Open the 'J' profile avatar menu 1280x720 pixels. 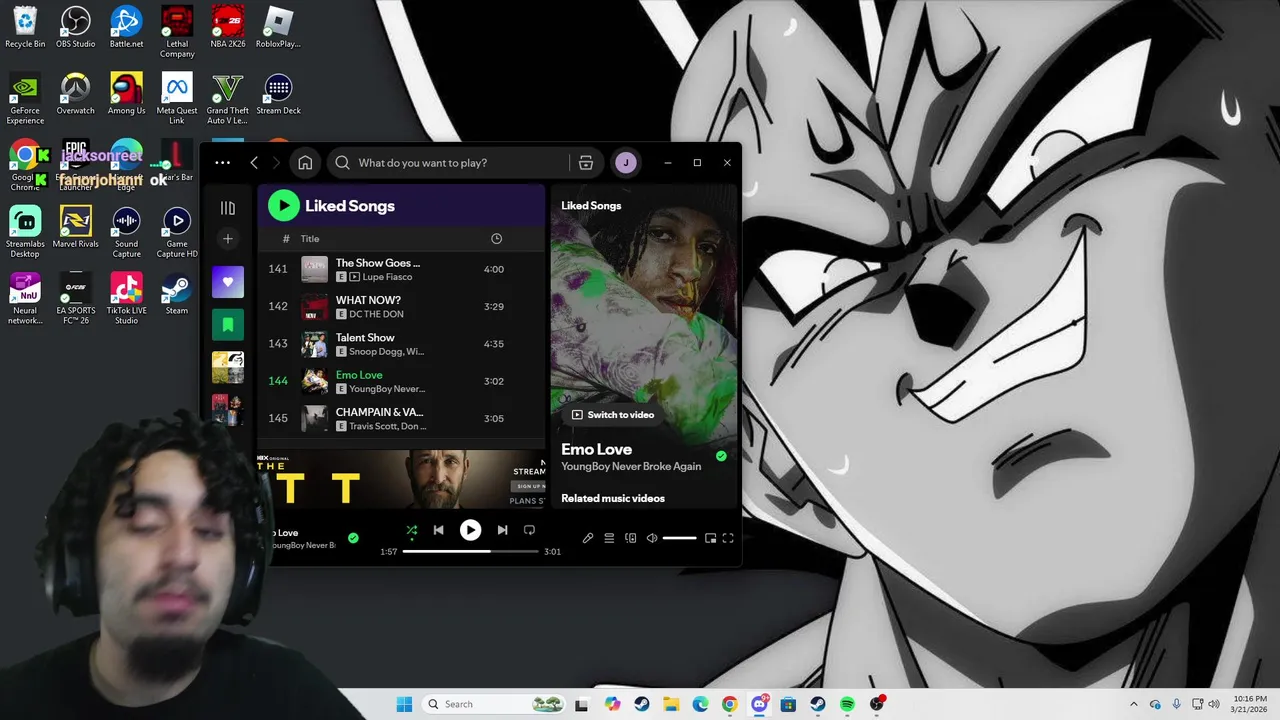(626, 163)
